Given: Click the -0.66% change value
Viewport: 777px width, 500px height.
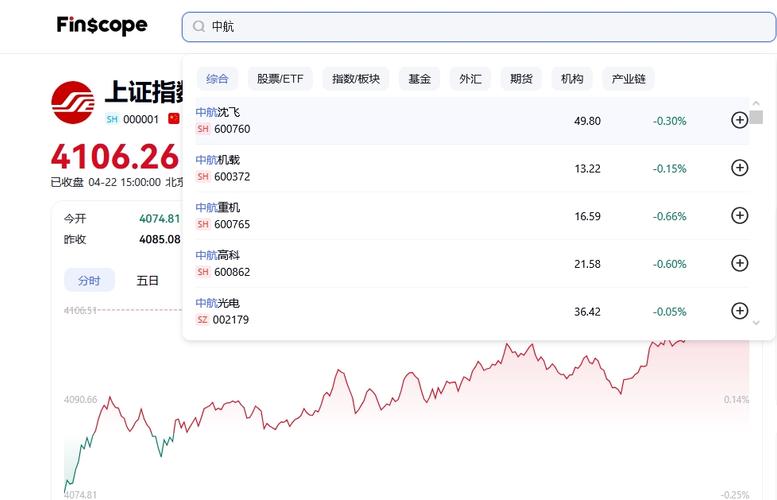Looking at the screenshot, I should [669, 216].
